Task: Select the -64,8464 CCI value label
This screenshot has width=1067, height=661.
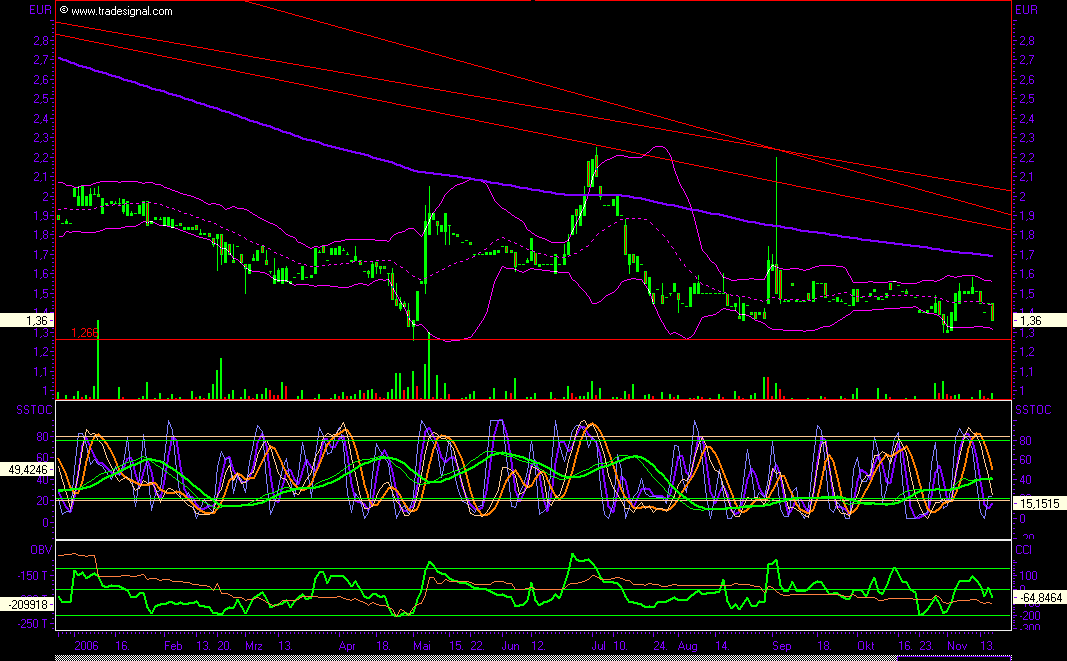Action: click(x=1039, y=597)
